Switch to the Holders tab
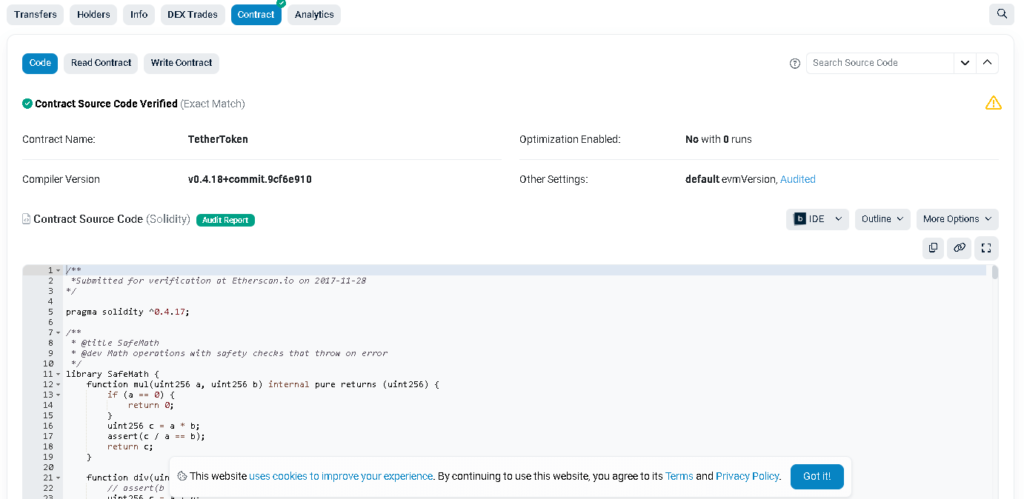 tap(93, 14)
